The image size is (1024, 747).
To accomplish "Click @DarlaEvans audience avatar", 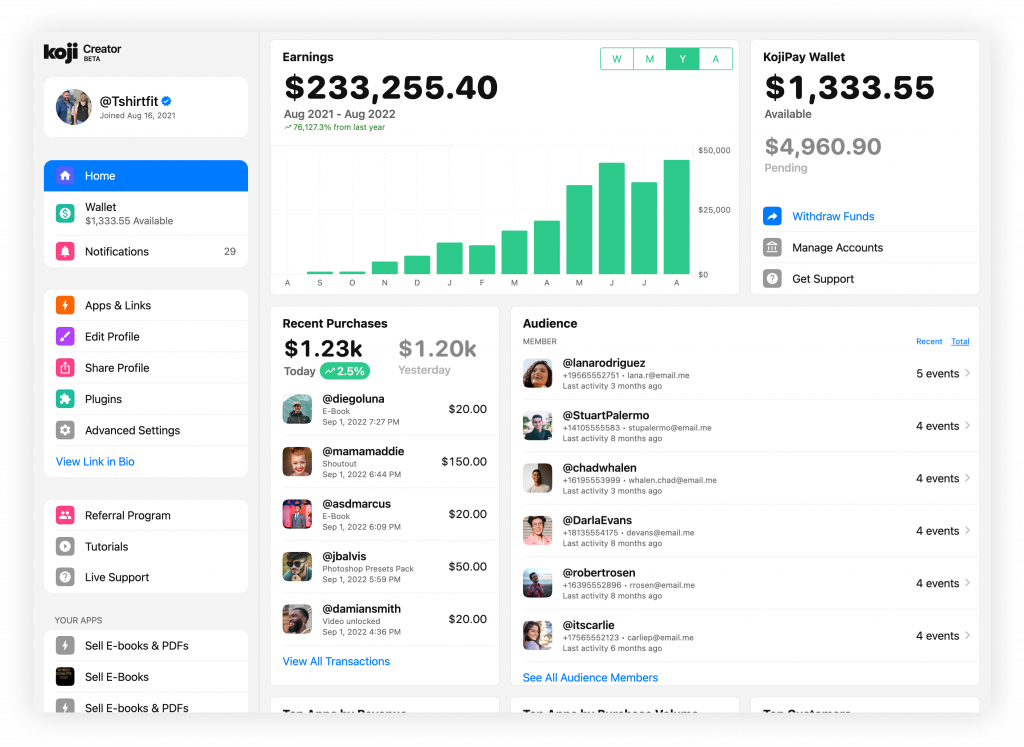I will point(537,531).
